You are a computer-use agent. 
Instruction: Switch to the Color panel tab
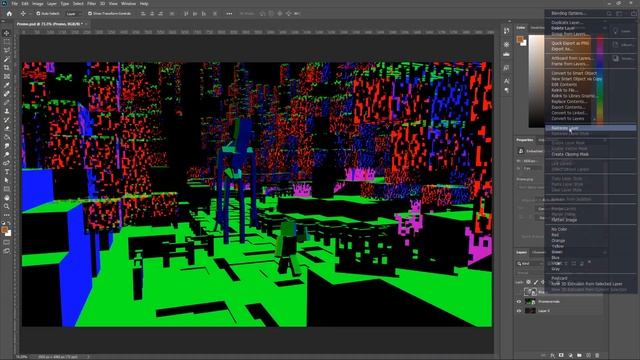point(521,28)
